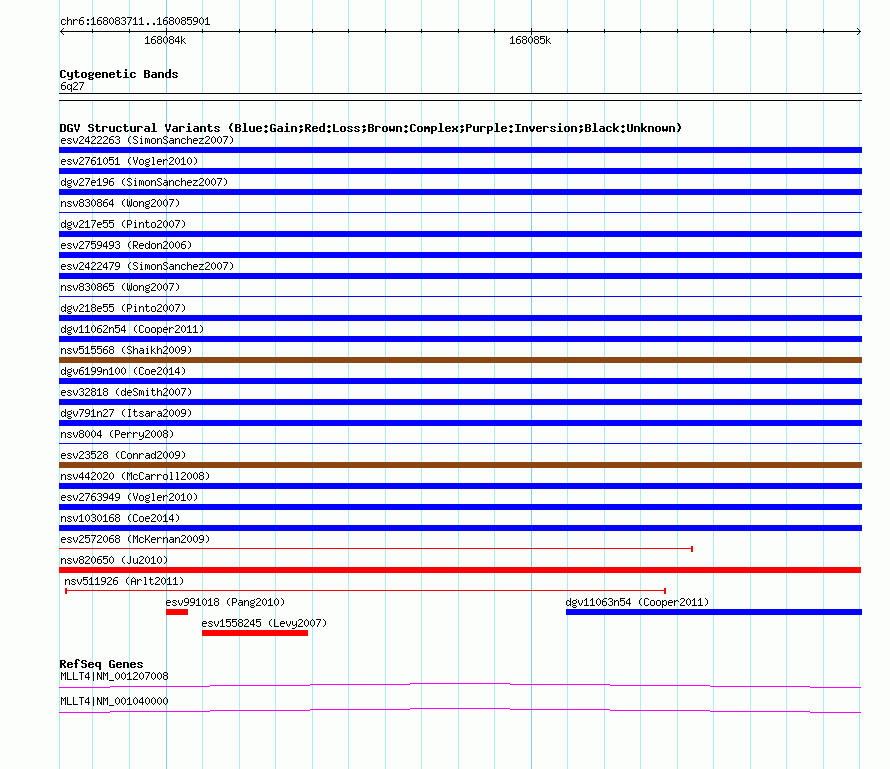Click the RefSeq Genes track title
Viewport: 890px width, 769px height.
coord(101,664)
